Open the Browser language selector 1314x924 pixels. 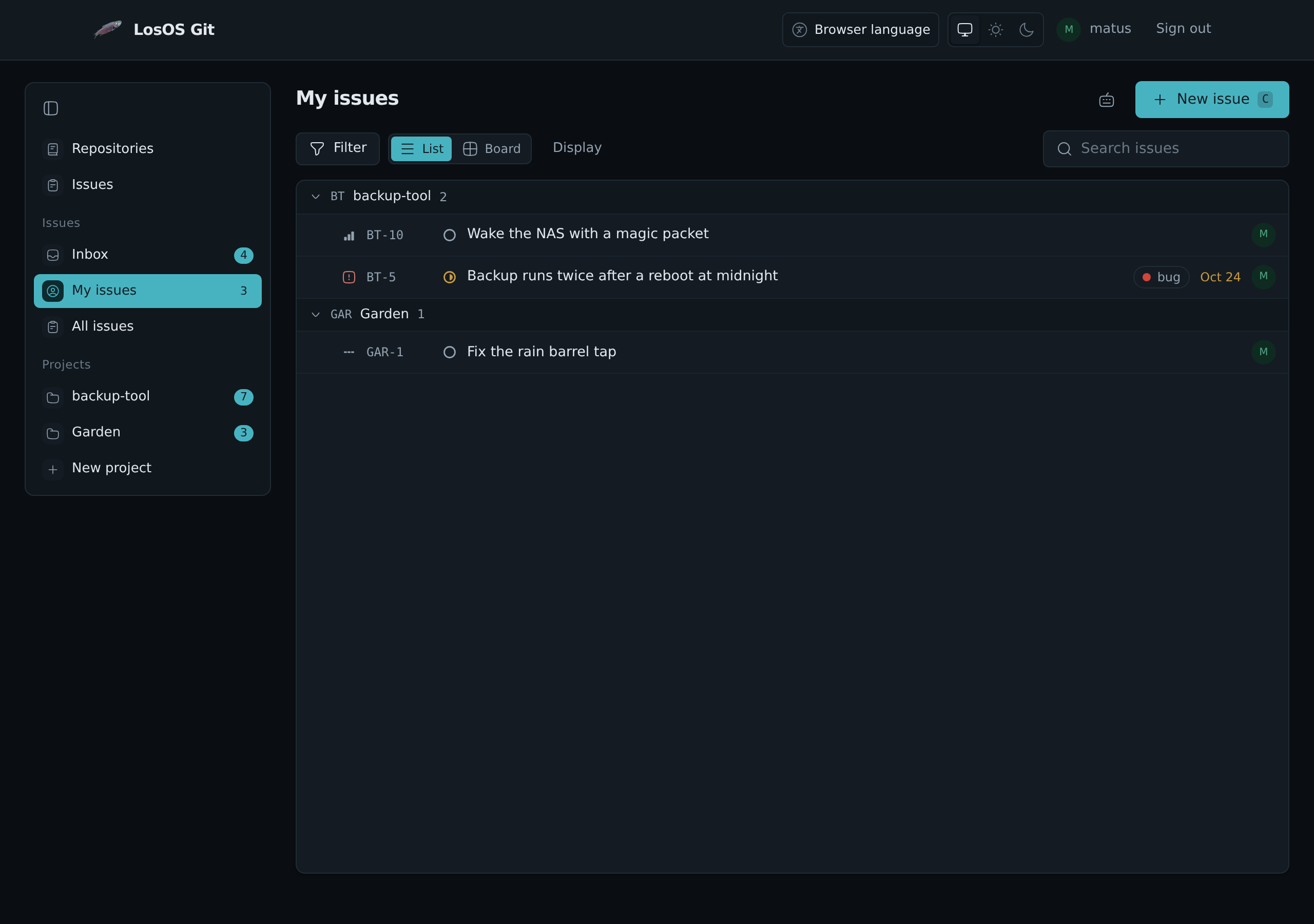[x=860, y=30]
